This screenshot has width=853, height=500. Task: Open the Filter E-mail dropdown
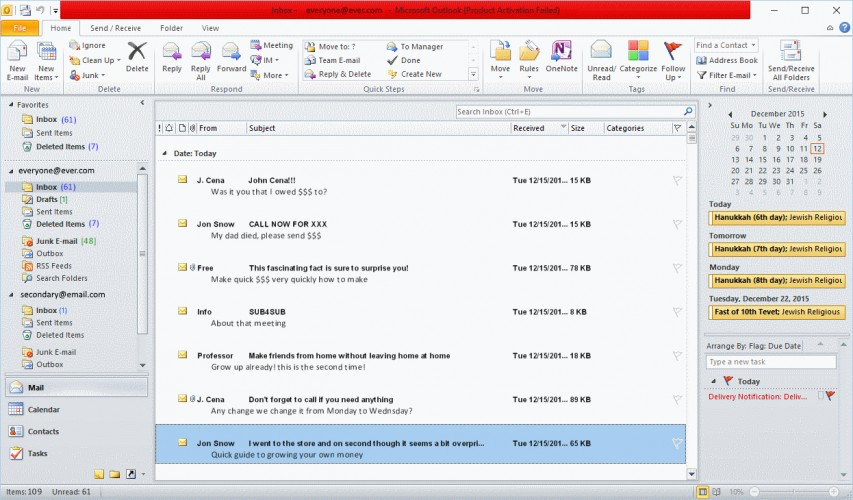(727, 75)
